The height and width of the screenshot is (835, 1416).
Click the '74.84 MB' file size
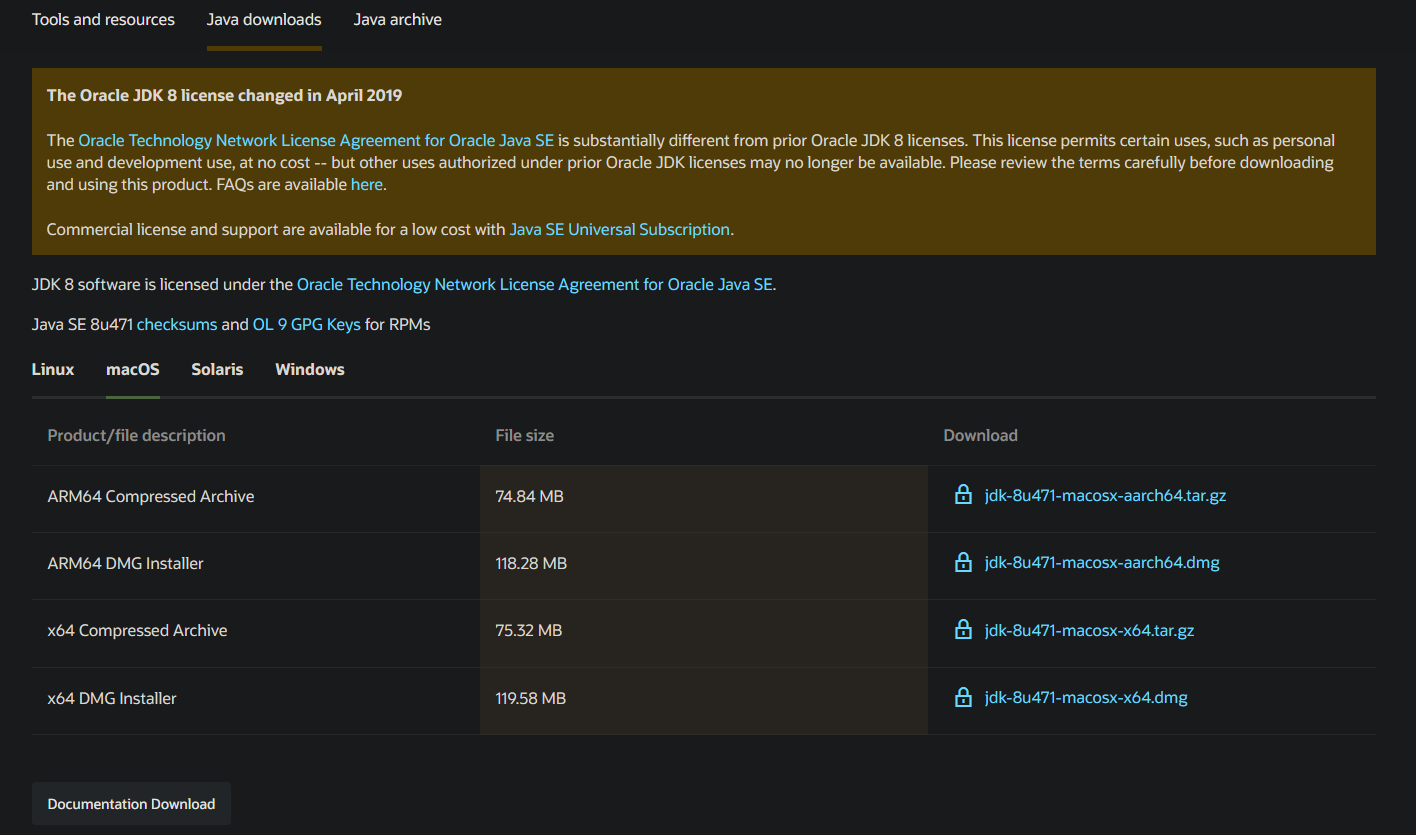[530, 497]
